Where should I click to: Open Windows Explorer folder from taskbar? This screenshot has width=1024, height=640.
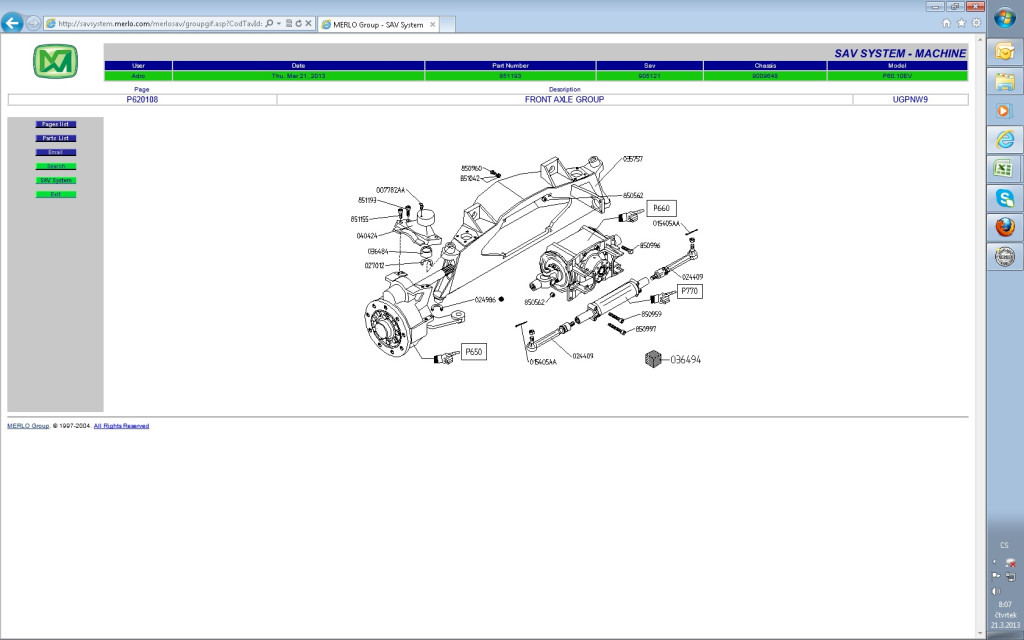point(1004,81)
